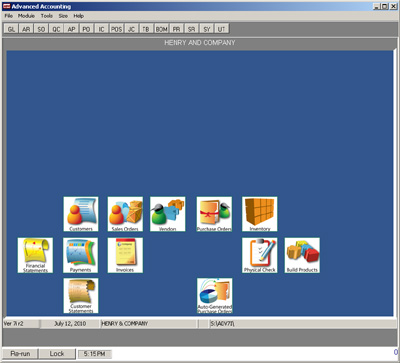The height and width of the screenshot is (363, 400).
Task: Open the Customer Statements icon
Action: coord(81,296)
